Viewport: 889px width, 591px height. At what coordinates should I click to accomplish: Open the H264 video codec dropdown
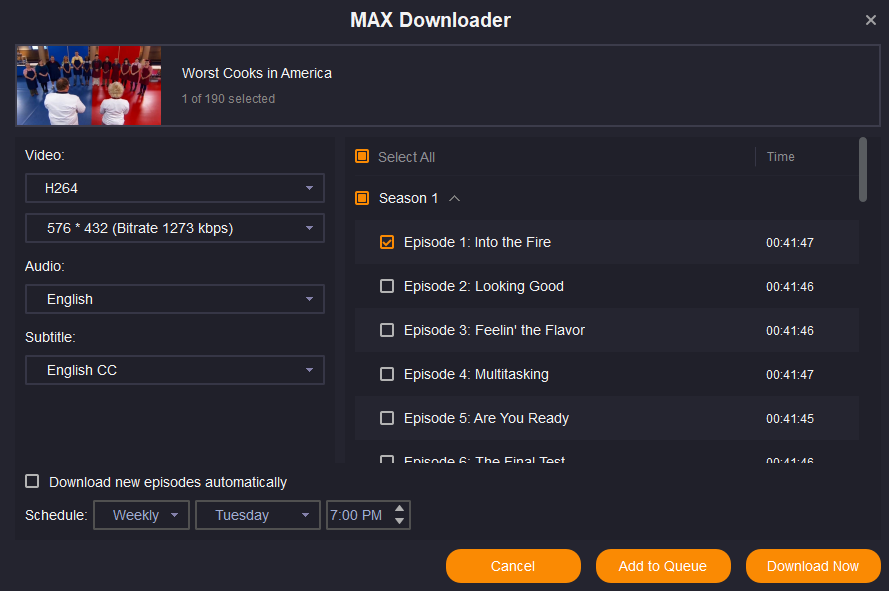[x=175, y=188]
